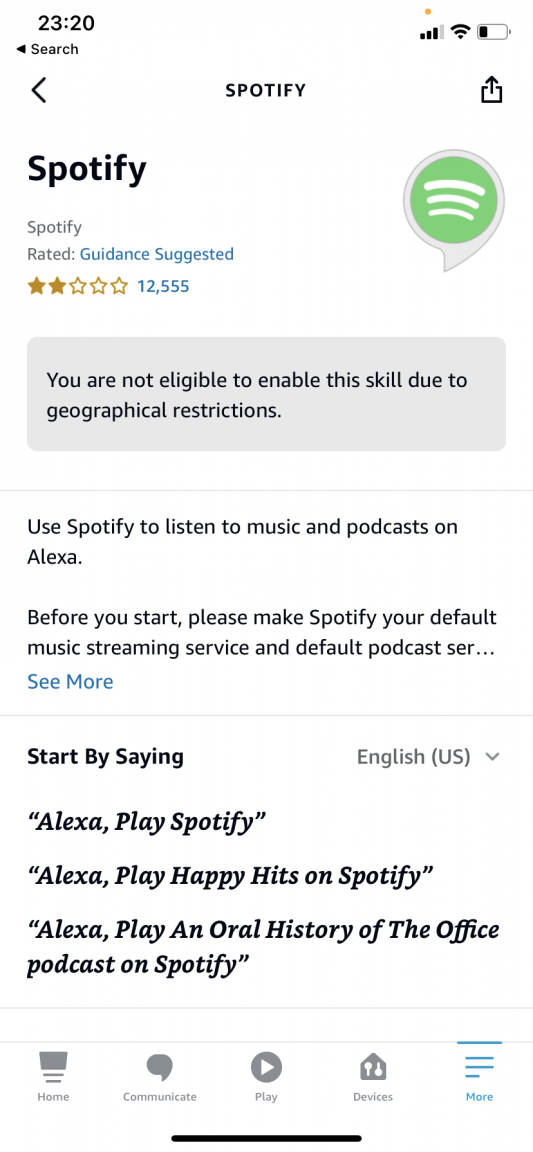Image resolution: width=533 pixels, height=1152 pixels.
Task: Open the Home tab icon
Action: click(x=53, y=1076)
